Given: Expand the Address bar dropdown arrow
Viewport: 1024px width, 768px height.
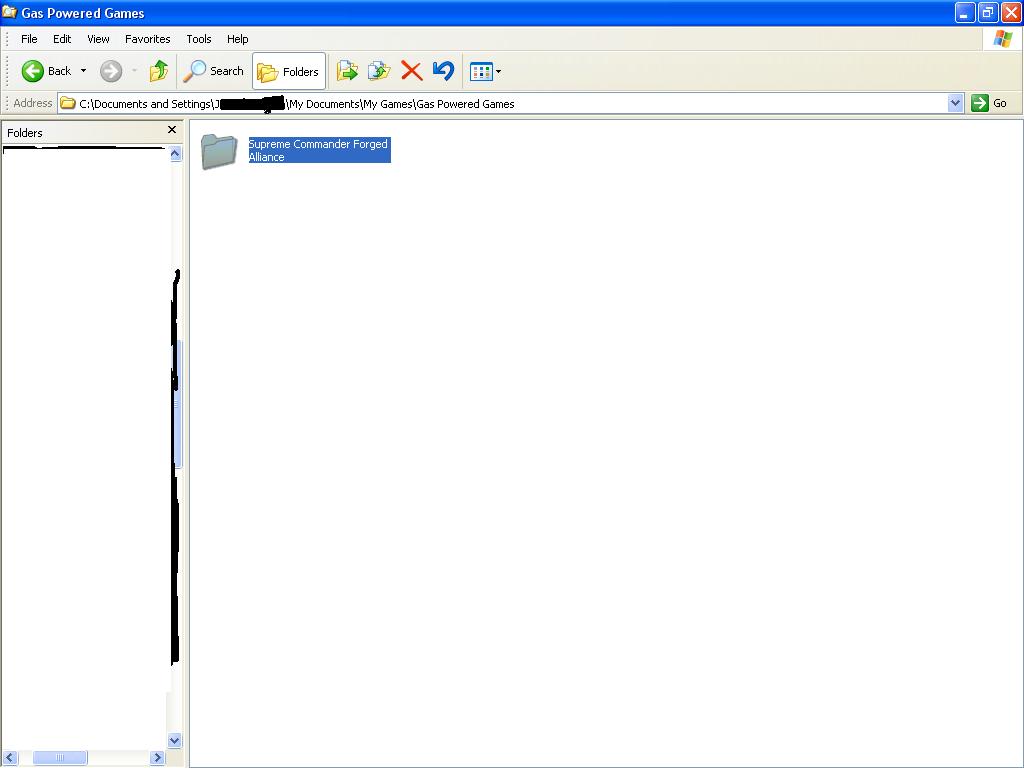Looking at the screenshot, I should point(955,103).
